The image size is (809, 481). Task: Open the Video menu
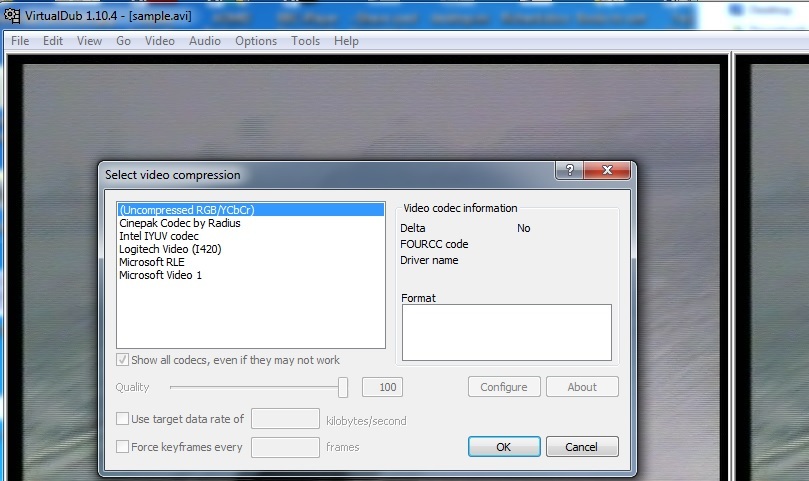point(159,41)
